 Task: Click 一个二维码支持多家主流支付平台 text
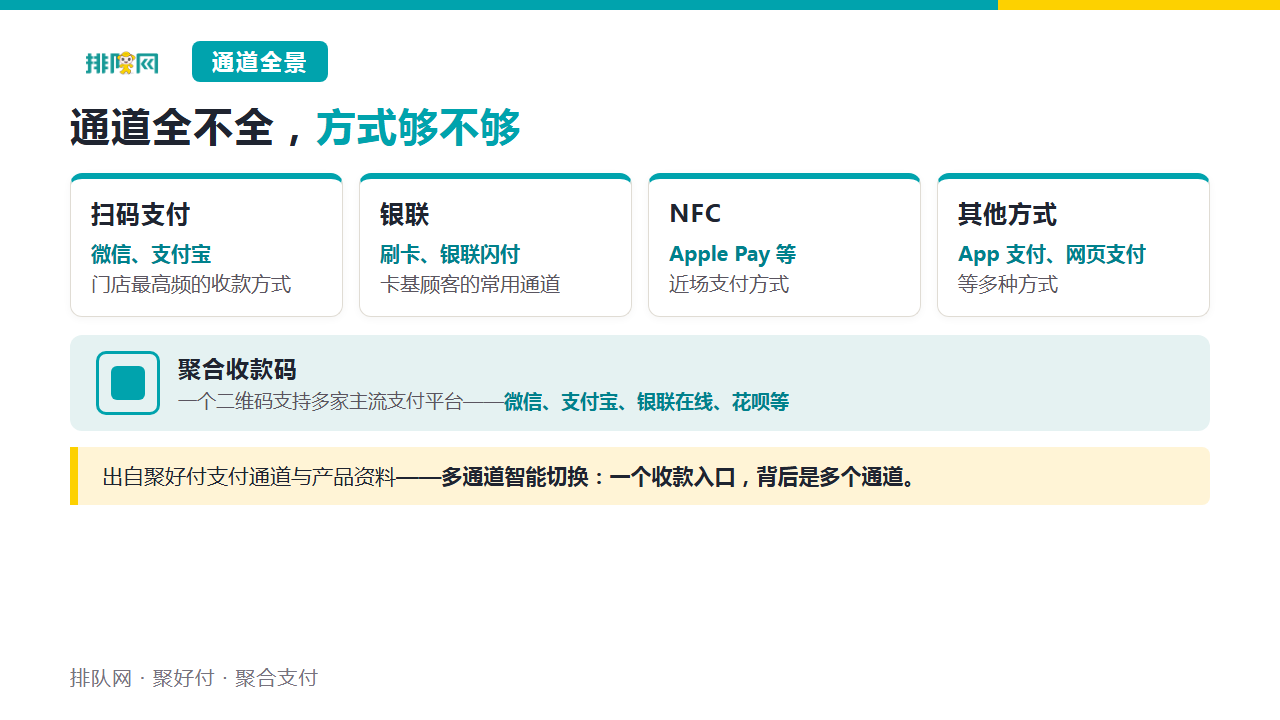[321, 402]
